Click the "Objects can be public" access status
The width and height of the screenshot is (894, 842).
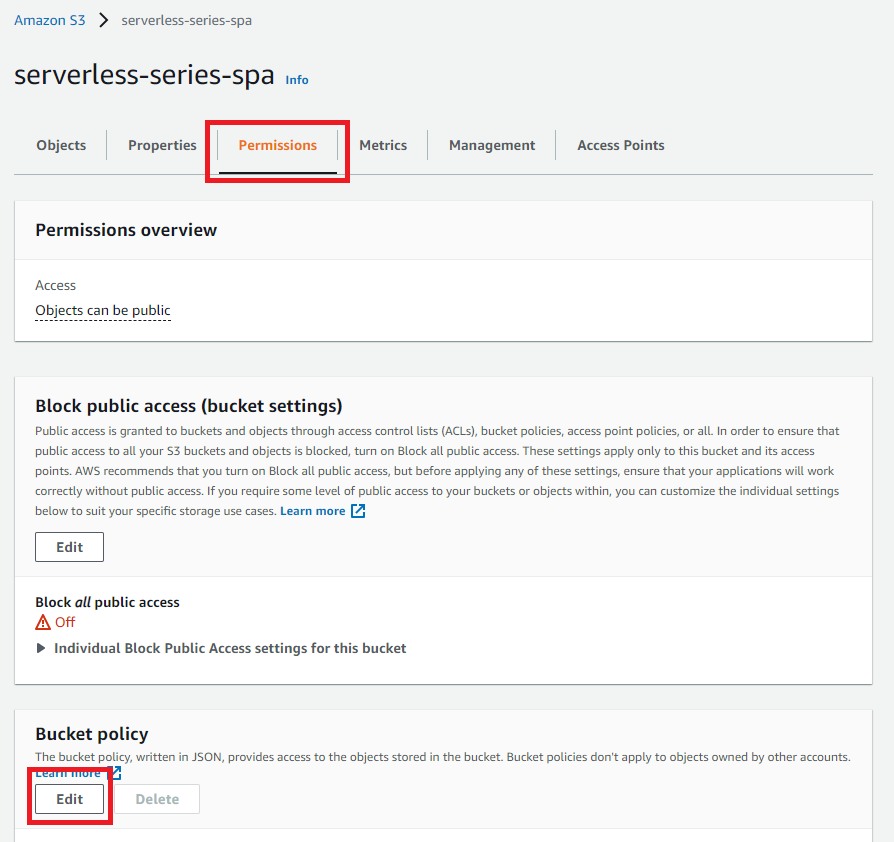pyautogui.click(x=103, y=310)
